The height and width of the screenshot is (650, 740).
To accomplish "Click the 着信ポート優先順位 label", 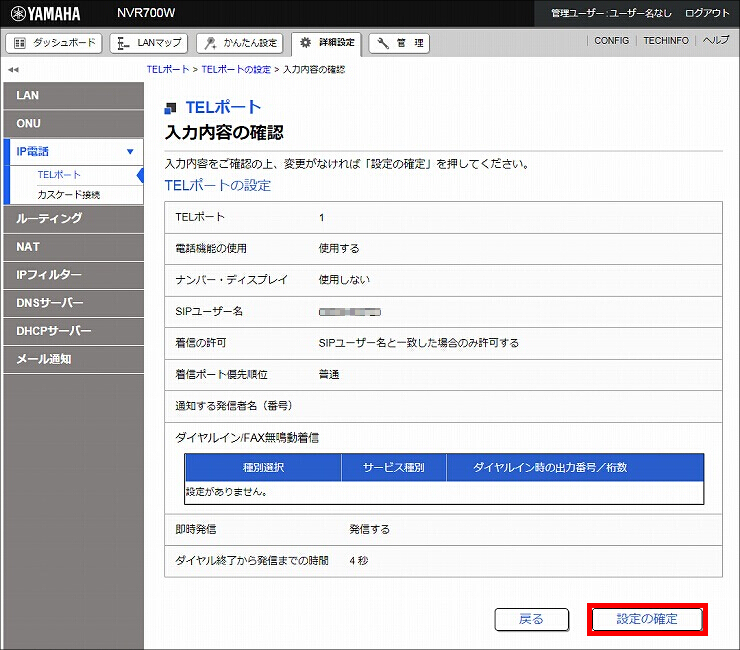I will (x=221, y=375).
